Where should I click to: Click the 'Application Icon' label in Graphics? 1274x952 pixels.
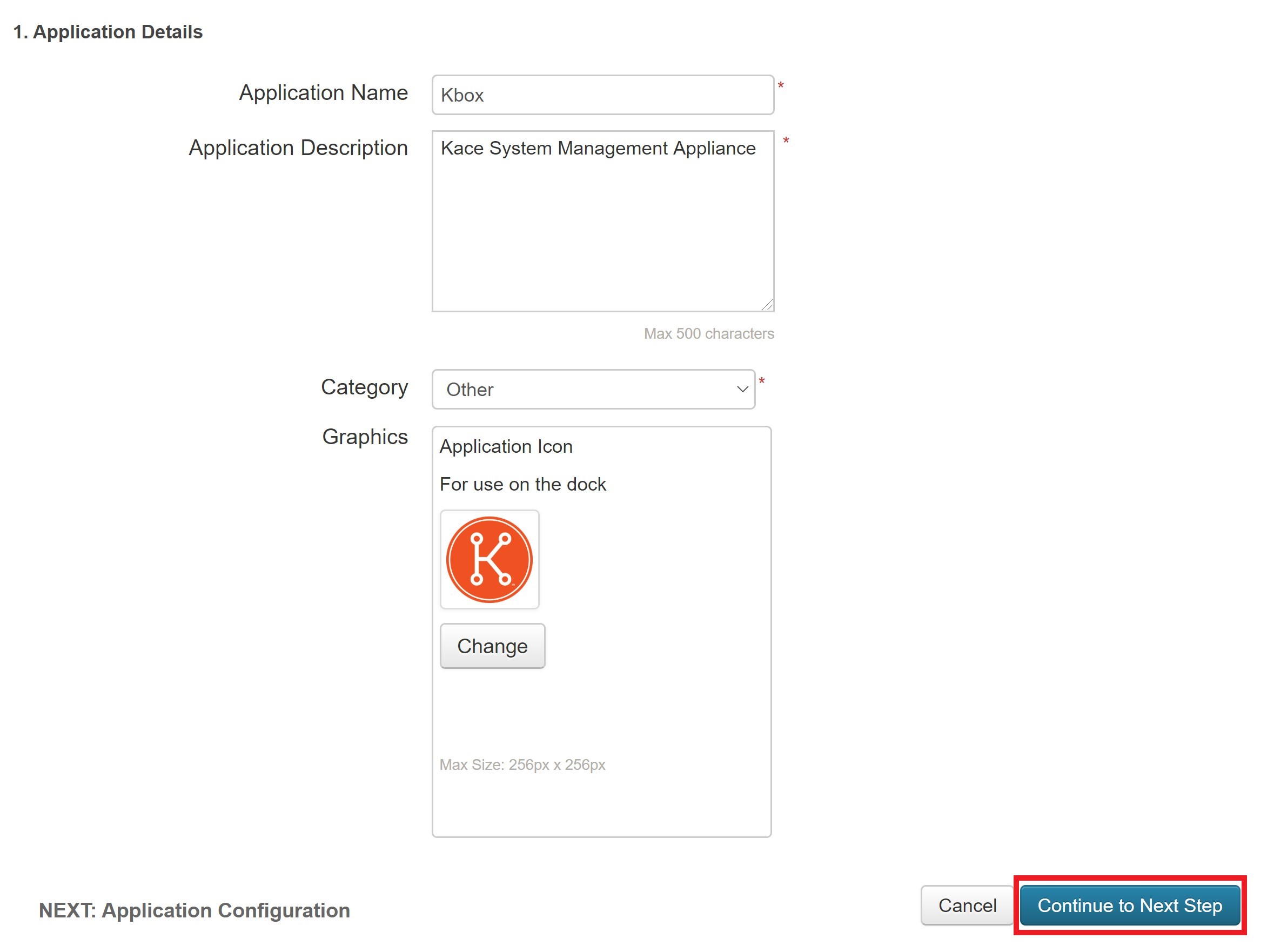506,446
